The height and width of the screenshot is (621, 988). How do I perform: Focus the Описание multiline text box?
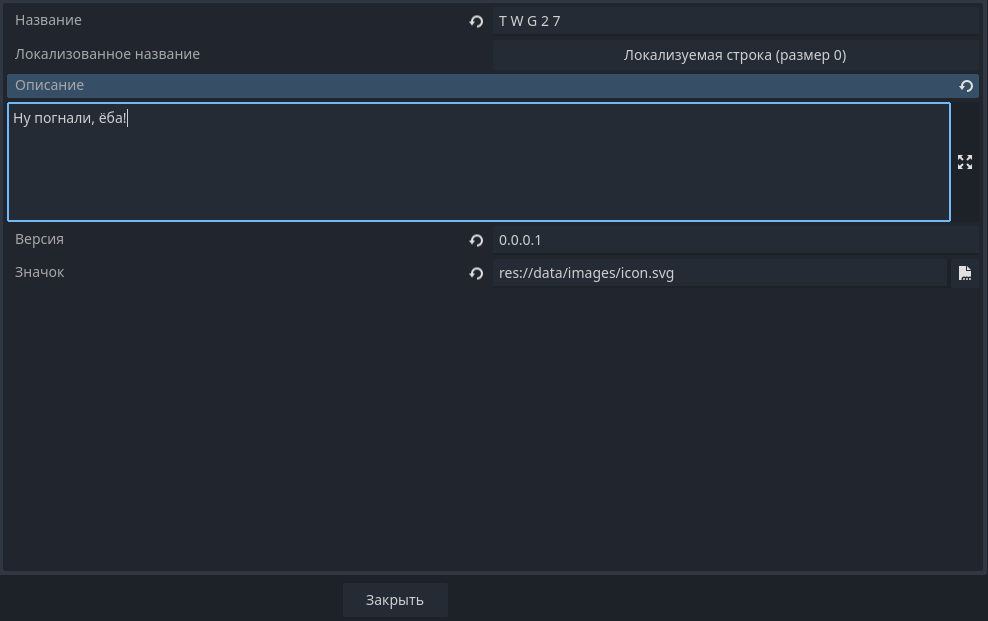point(479,162)
